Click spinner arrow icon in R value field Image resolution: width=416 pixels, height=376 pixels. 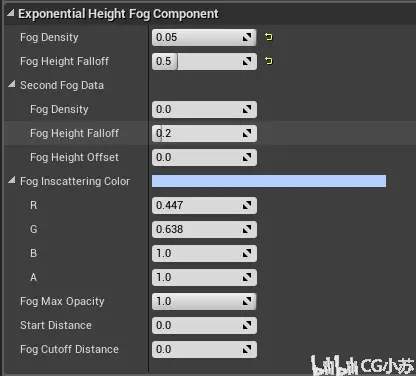tap(247, 205)
